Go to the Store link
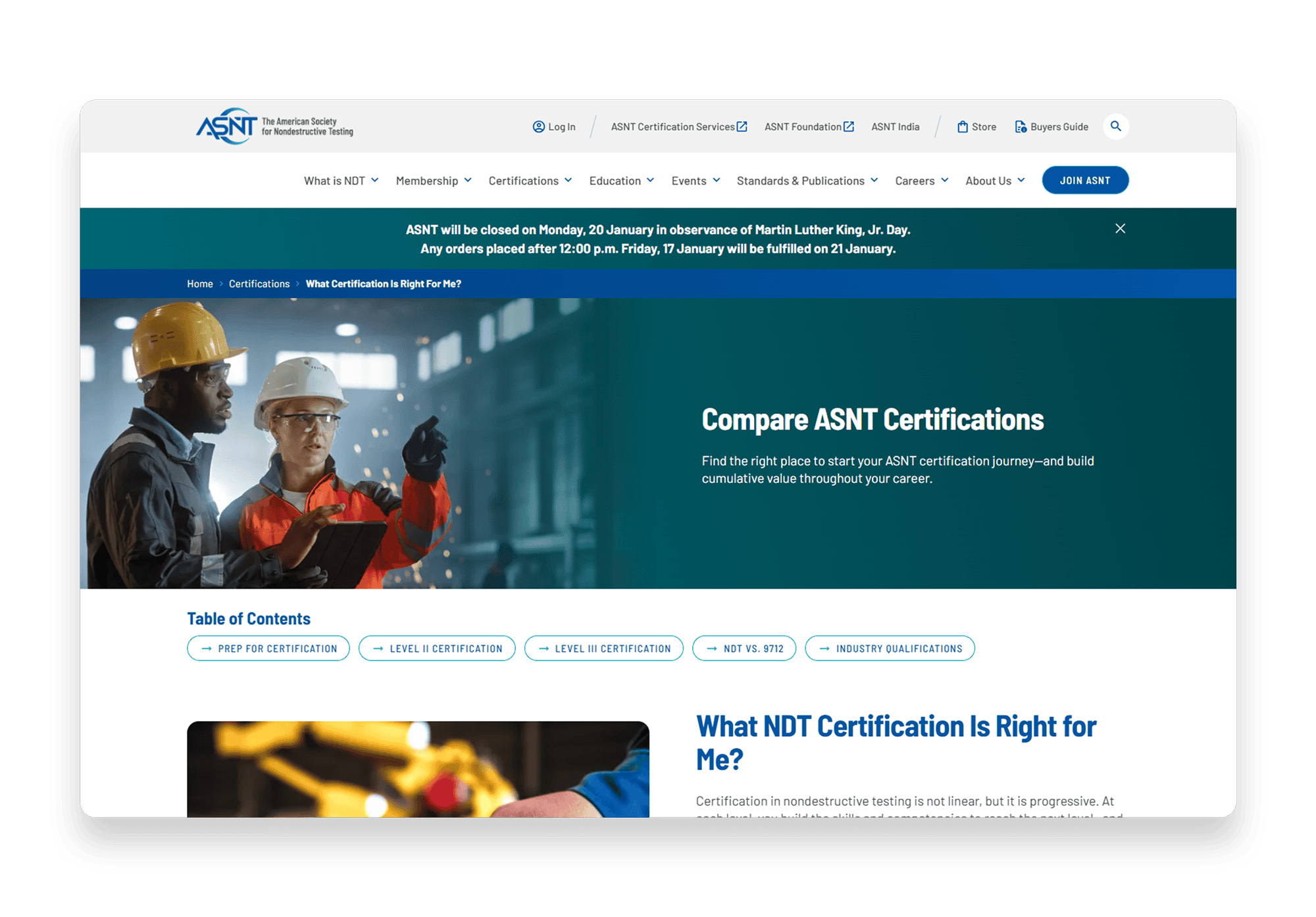 coord(976,127)
